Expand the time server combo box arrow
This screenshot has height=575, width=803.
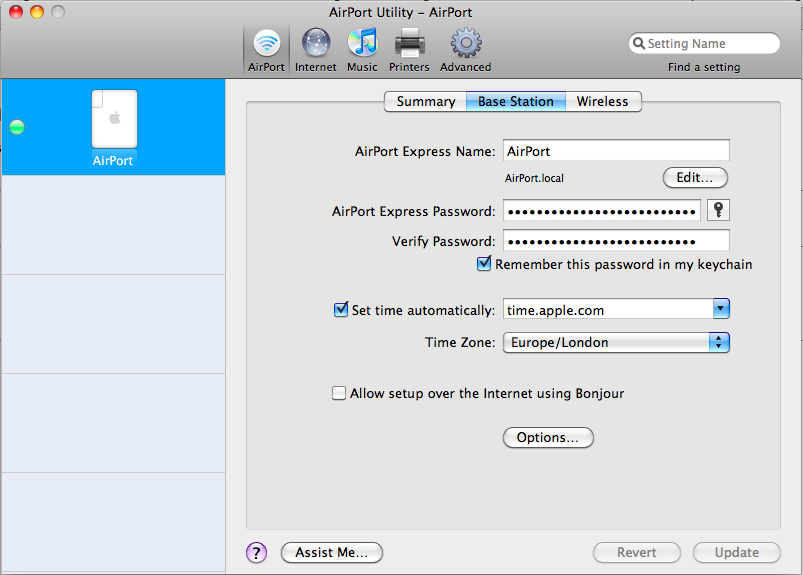tap(721, 309)
